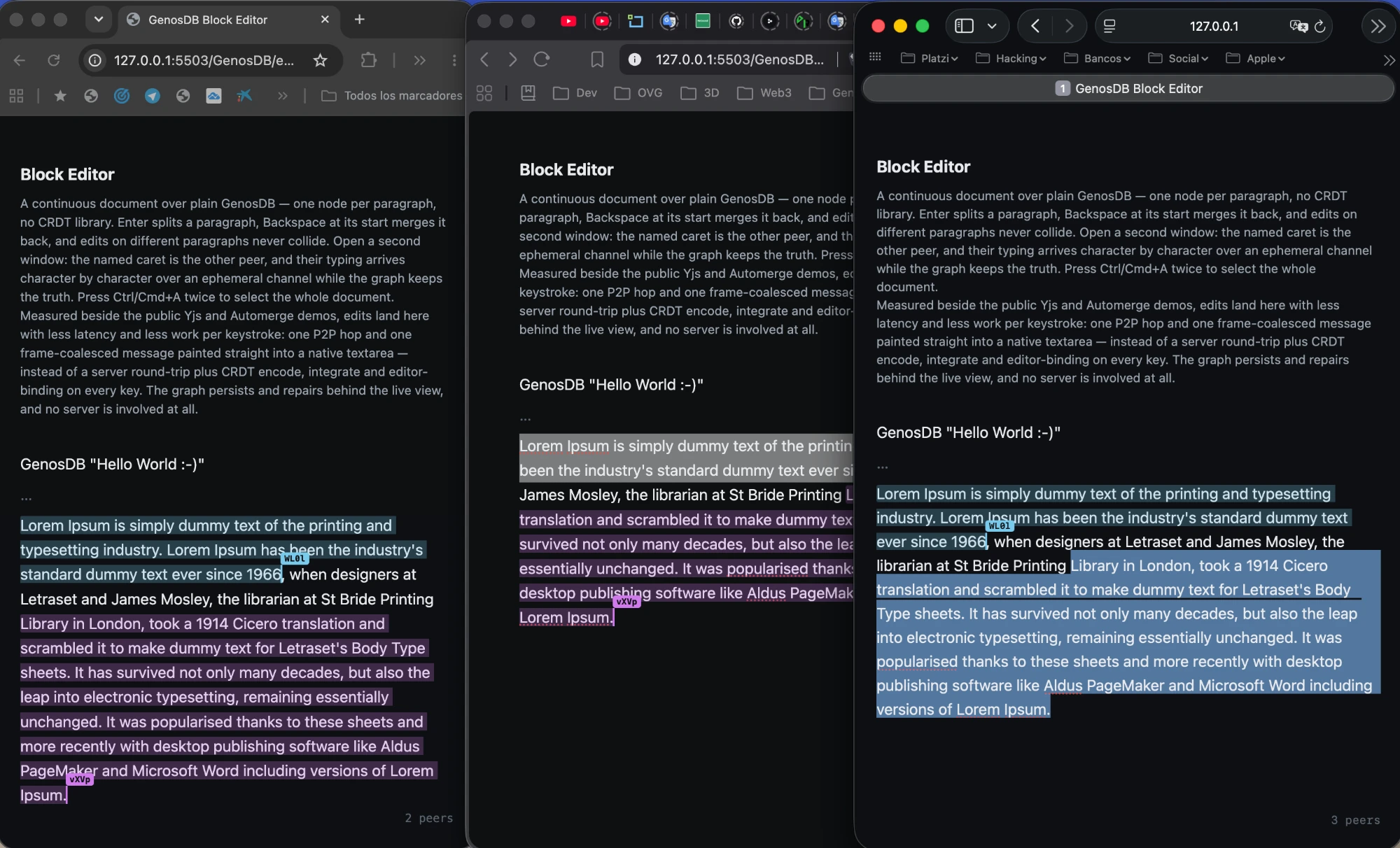Open the Bancos bookmarks folder

pos(1097,58)
